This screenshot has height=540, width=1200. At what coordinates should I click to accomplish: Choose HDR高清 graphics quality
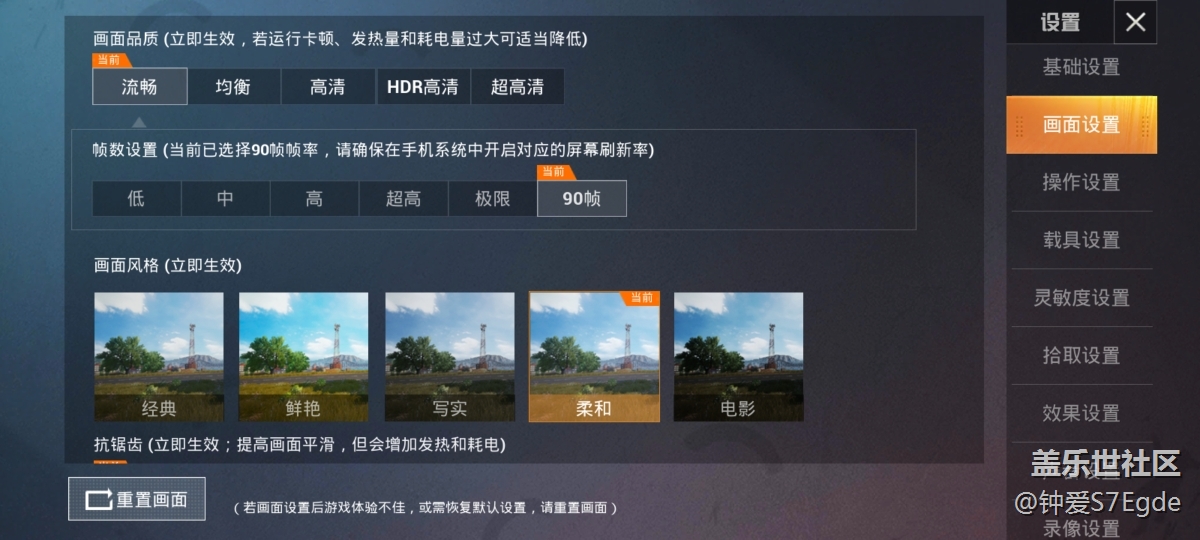click(x=423, y=87)
